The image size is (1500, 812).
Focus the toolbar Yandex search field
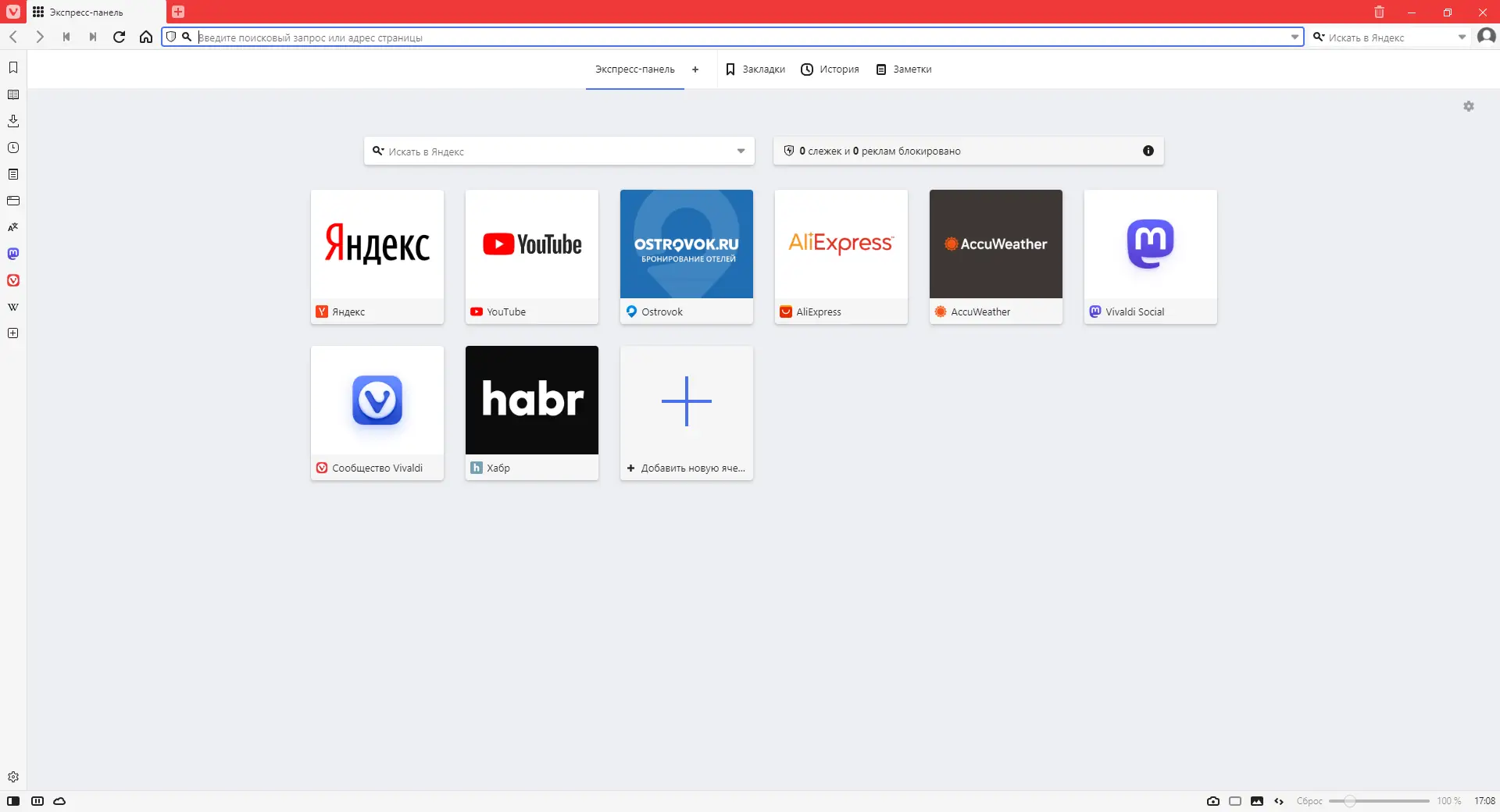pos(1390,37)
